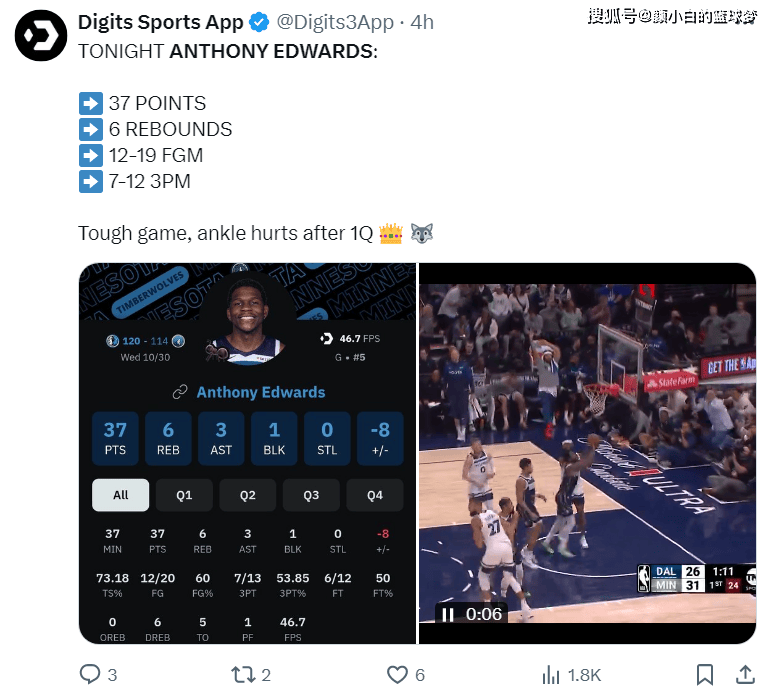Click the 37 PTS stat tile

tap(115, 439)
